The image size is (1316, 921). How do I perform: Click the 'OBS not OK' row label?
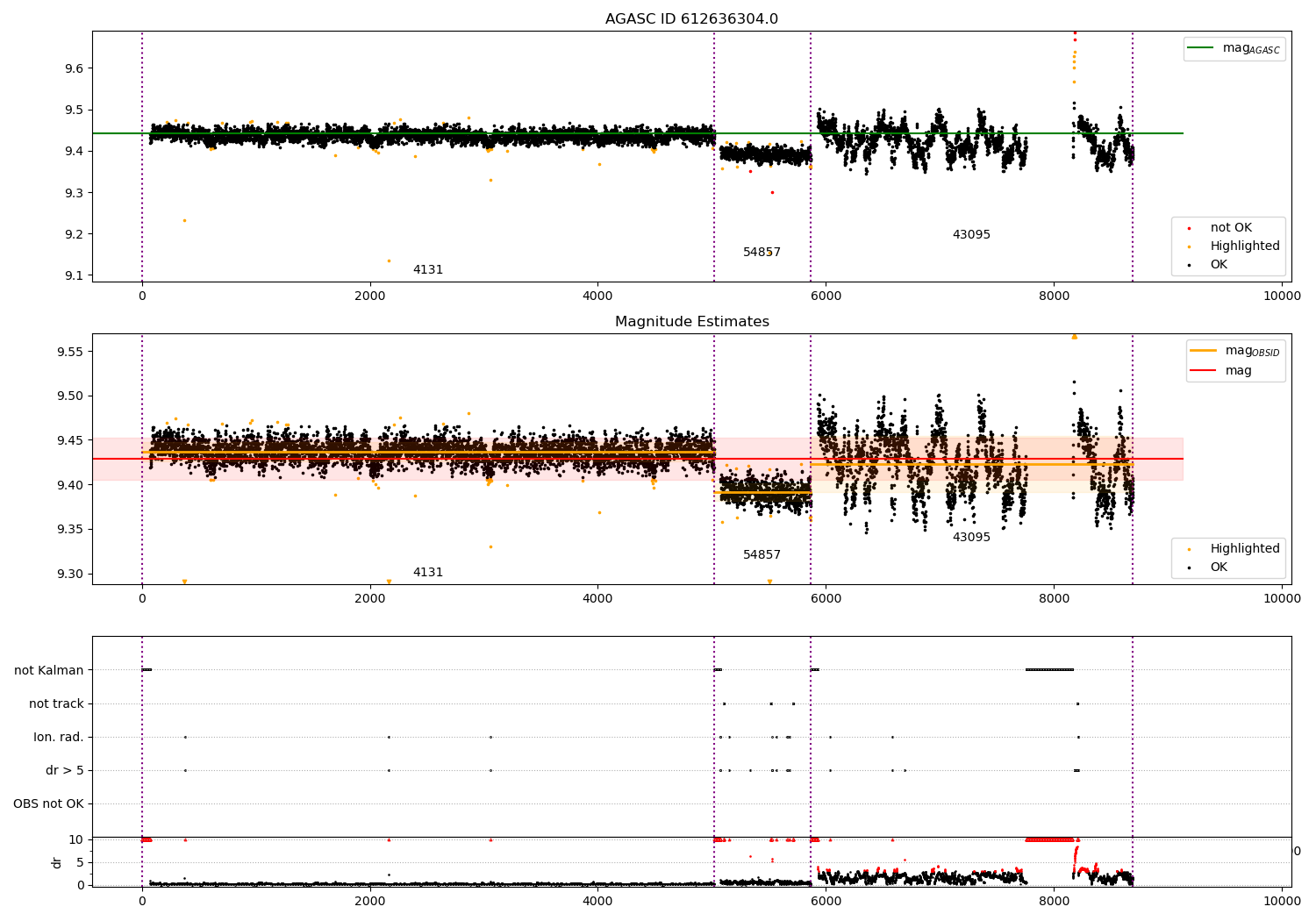[x=49, y=803]
